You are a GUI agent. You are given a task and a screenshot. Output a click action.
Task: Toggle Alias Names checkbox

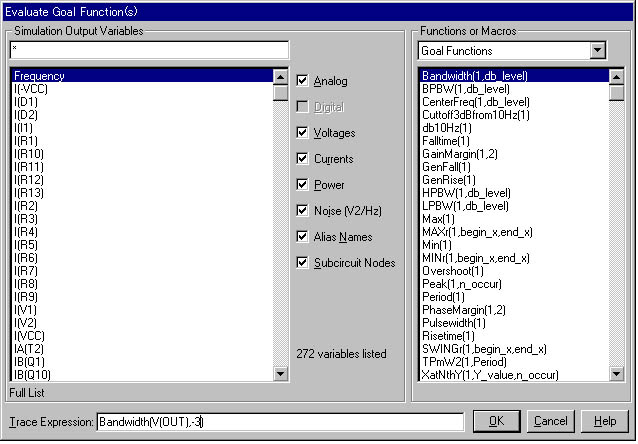click(x=303, y=237)
